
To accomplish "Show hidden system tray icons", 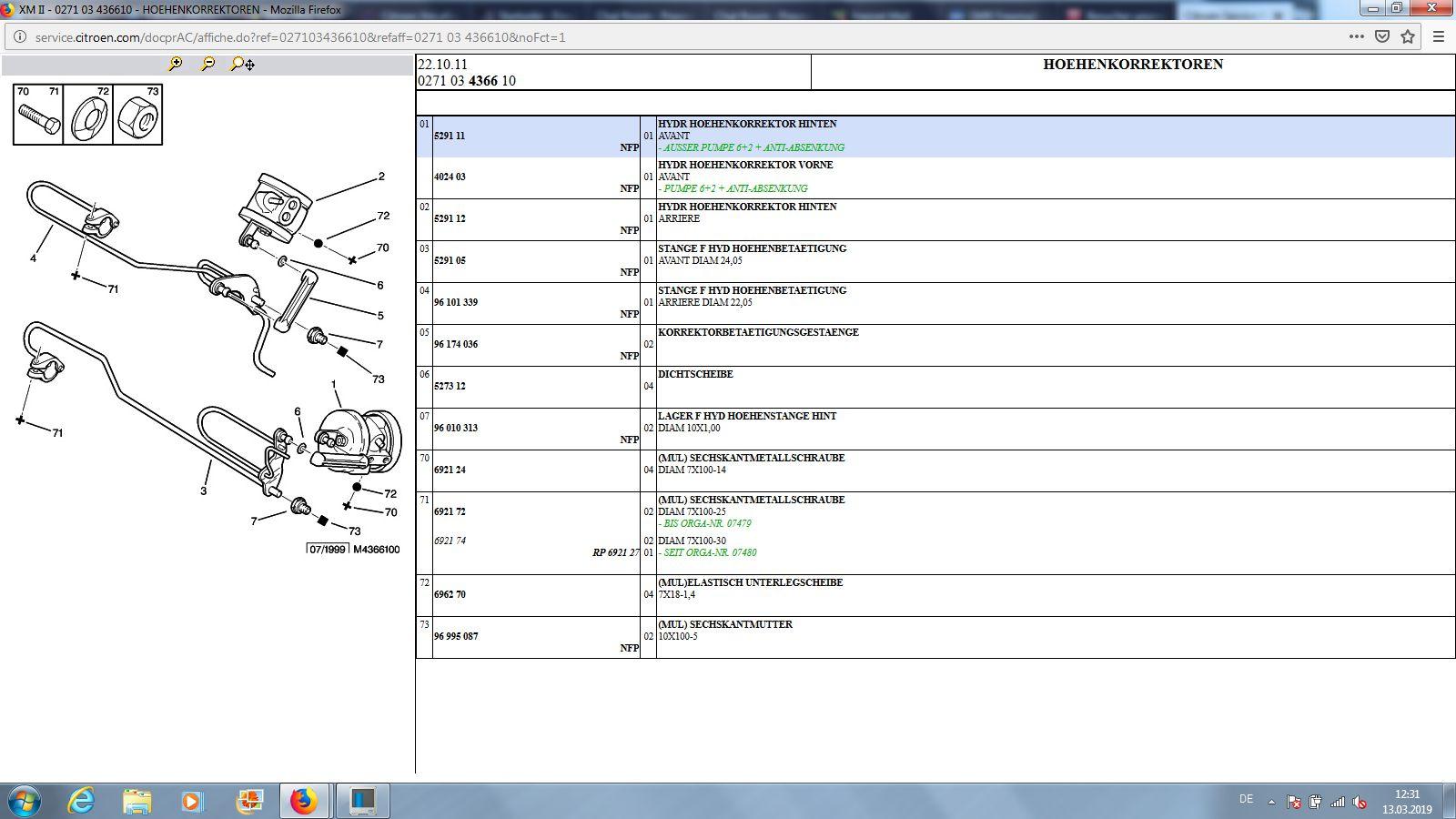I will coord(1272,802).
